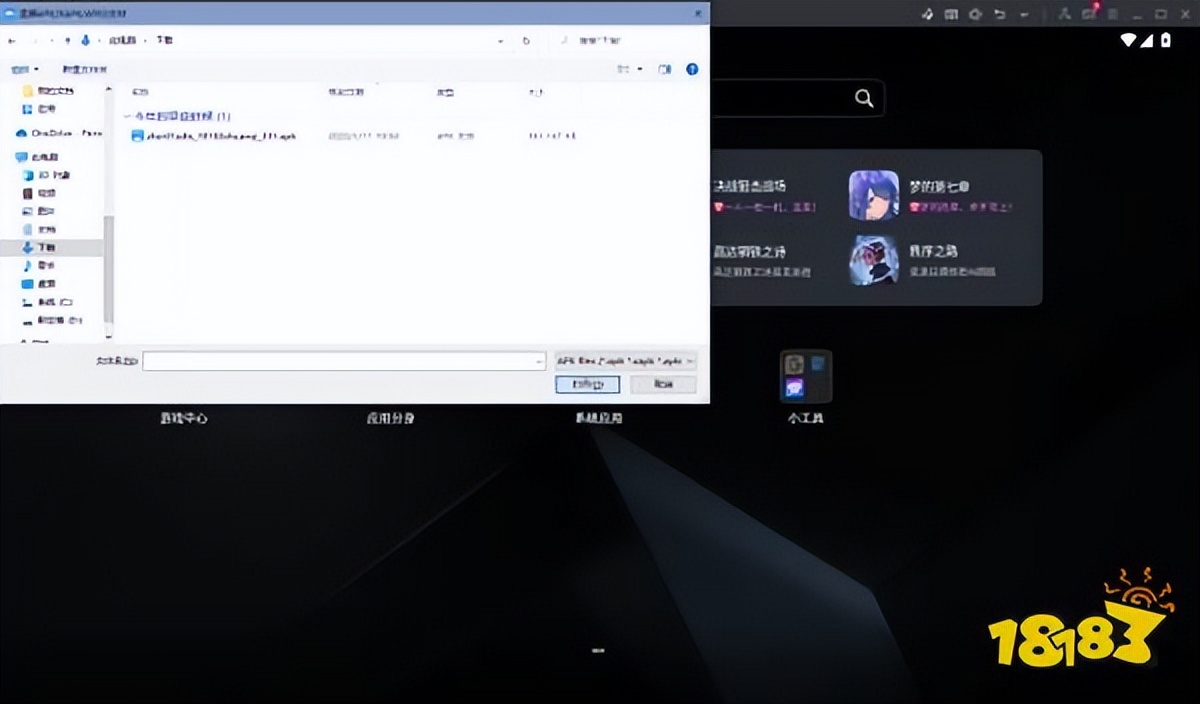Open Local Disk (D:) in navigation pane
1200x704 pixels.
[50, 321]
